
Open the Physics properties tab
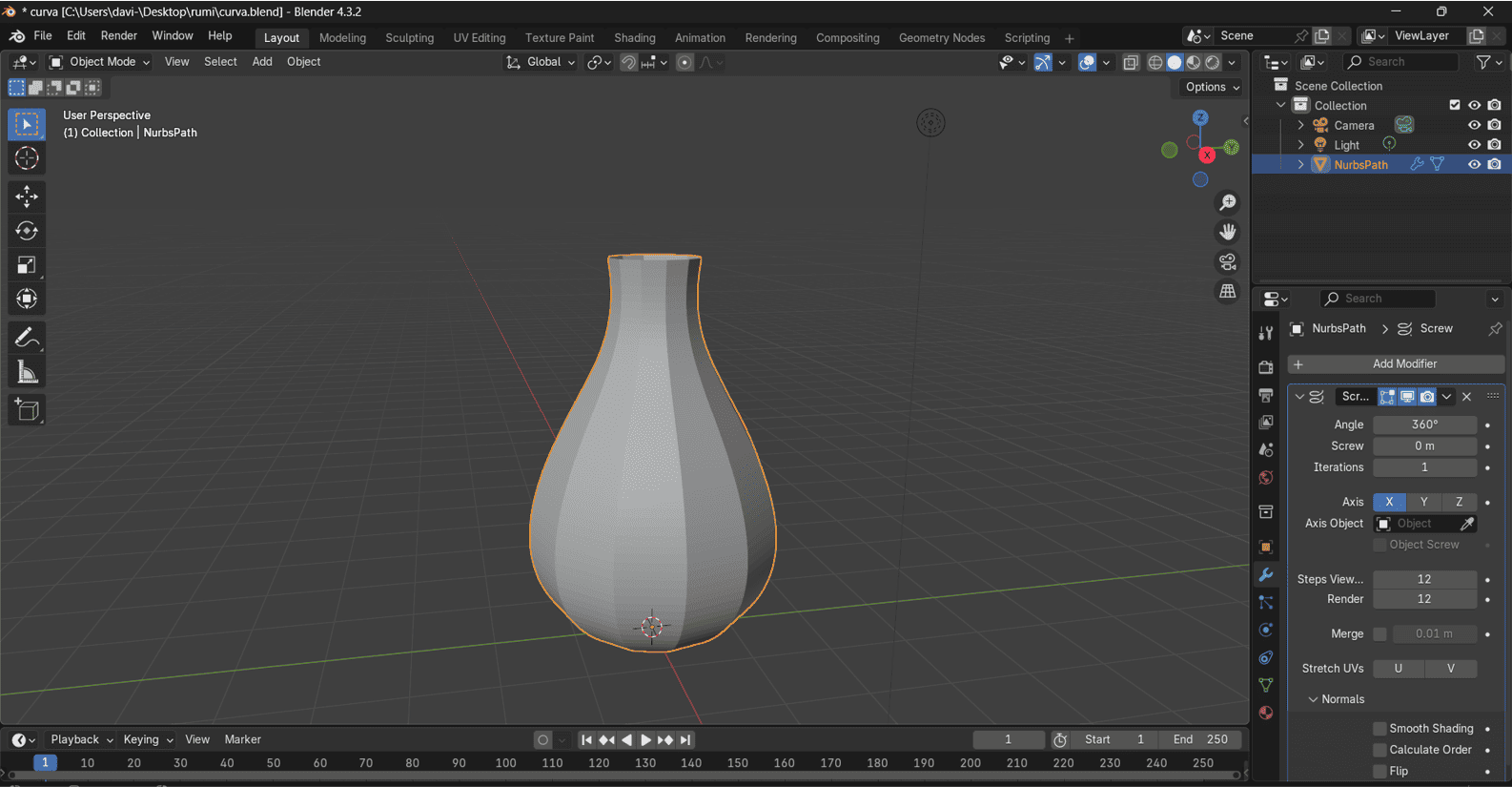(x=1266, y=631)
